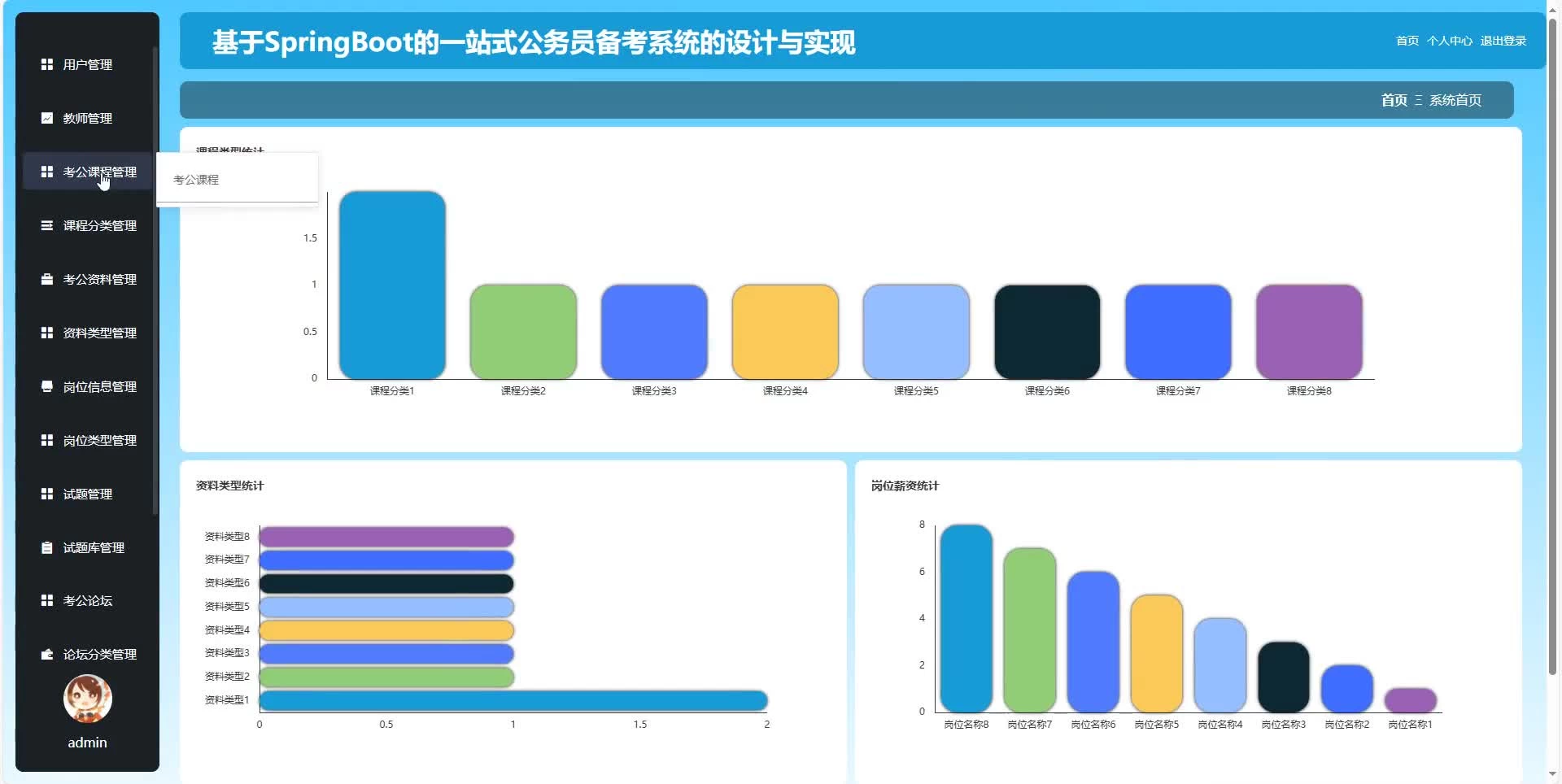Screen dimensions: 1562x784
Task: Click the green 课程分类2 bar
Action: pyautogui.click(x=523, y=332)
